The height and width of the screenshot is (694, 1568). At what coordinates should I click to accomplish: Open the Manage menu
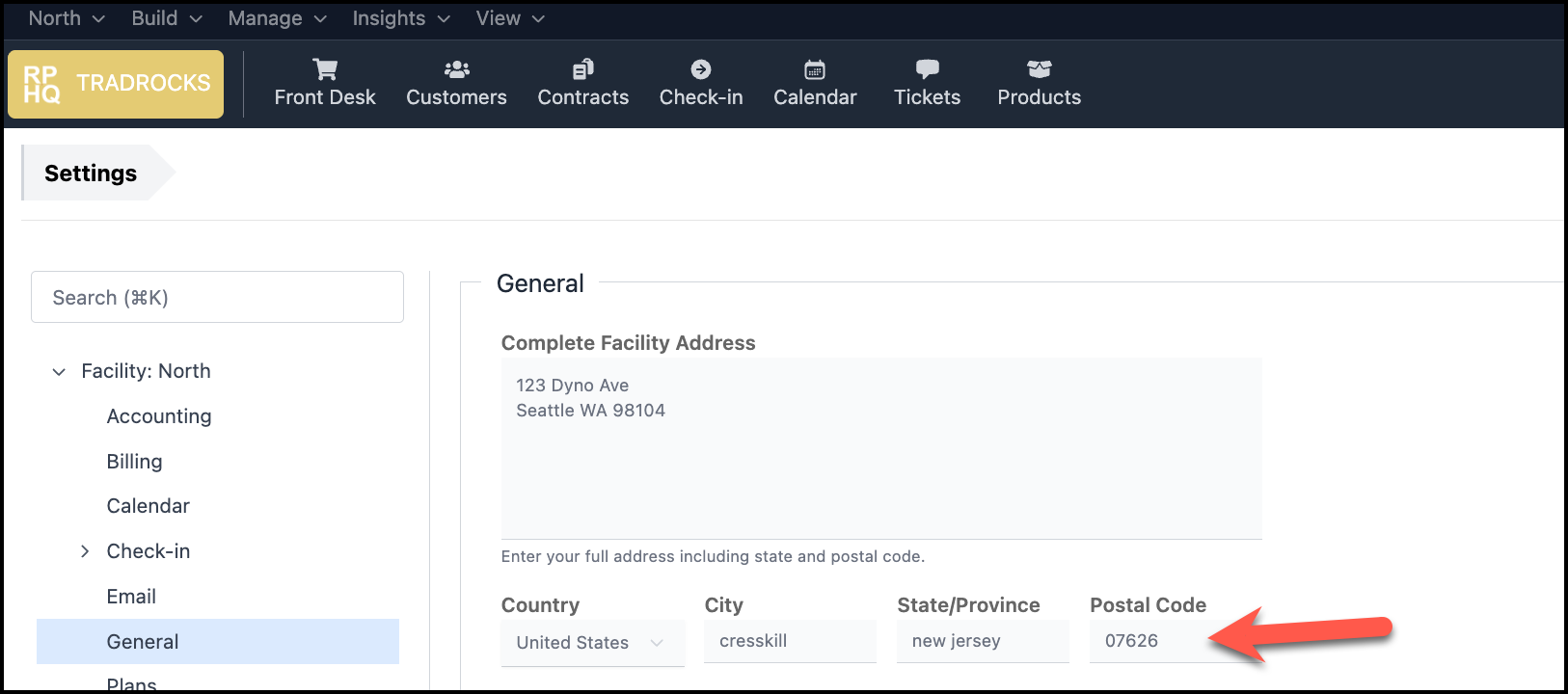pos(277,18)
